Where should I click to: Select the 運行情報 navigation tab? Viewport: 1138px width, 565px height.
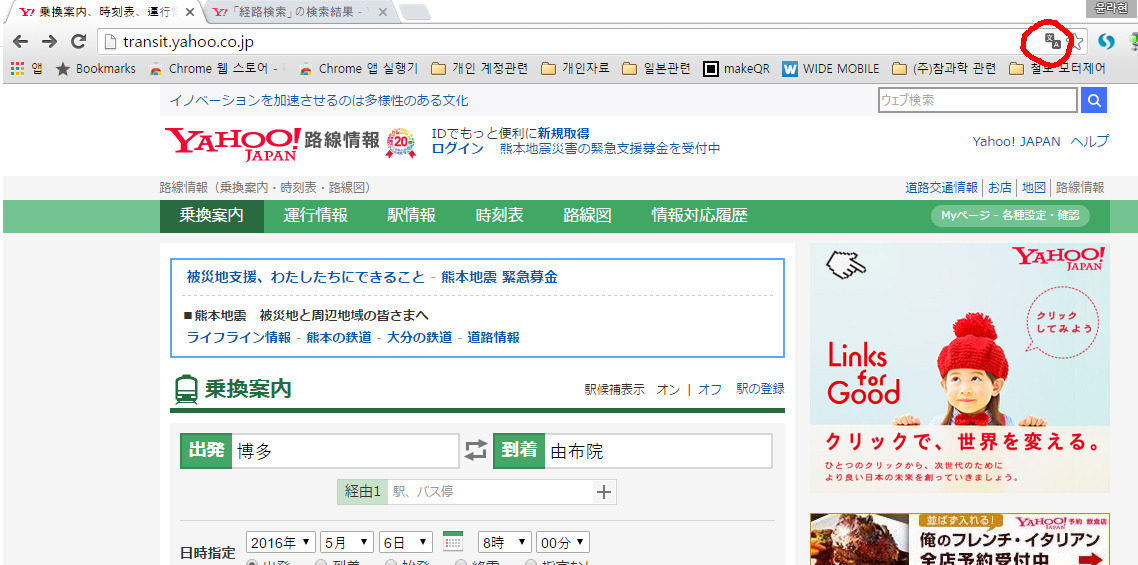(315, 216)
